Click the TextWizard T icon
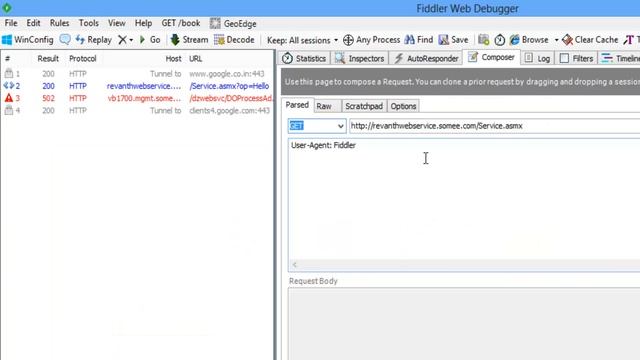640x360 pixels. point(628,40)
